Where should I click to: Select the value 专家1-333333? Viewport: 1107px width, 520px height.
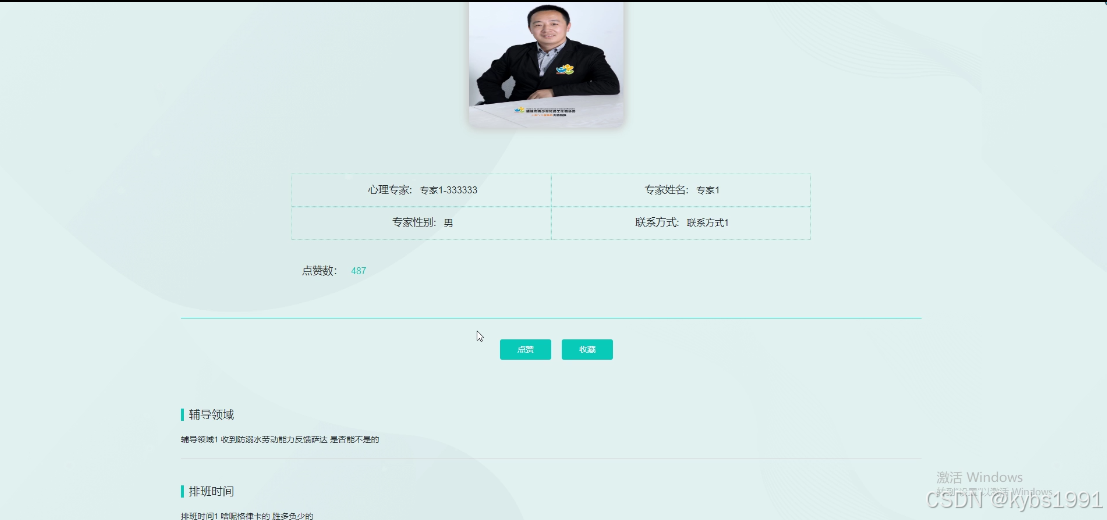tap(448, 190)
